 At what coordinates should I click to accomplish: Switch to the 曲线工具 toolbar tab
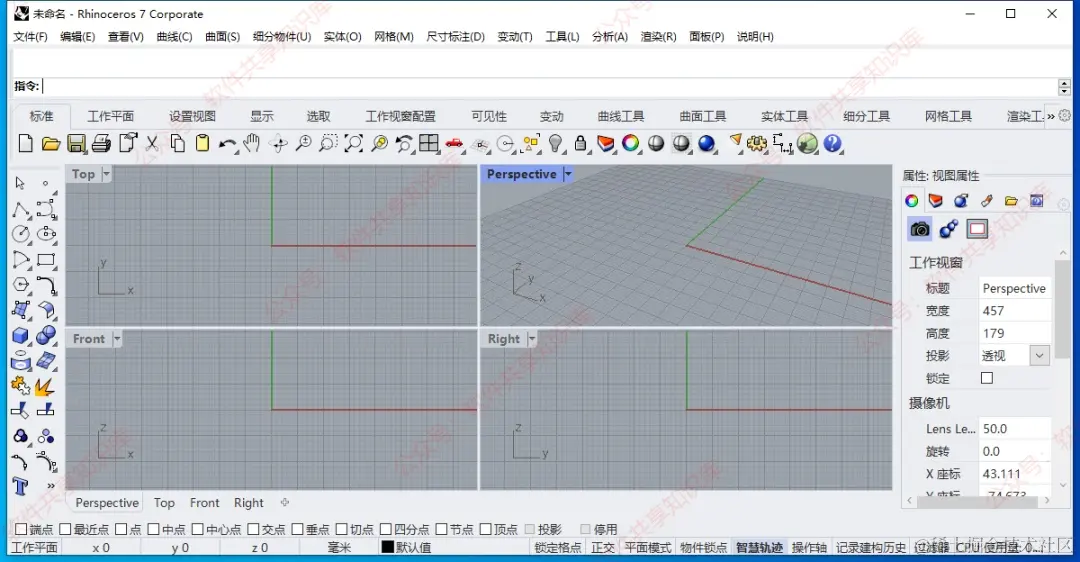(x=621, y=116)
